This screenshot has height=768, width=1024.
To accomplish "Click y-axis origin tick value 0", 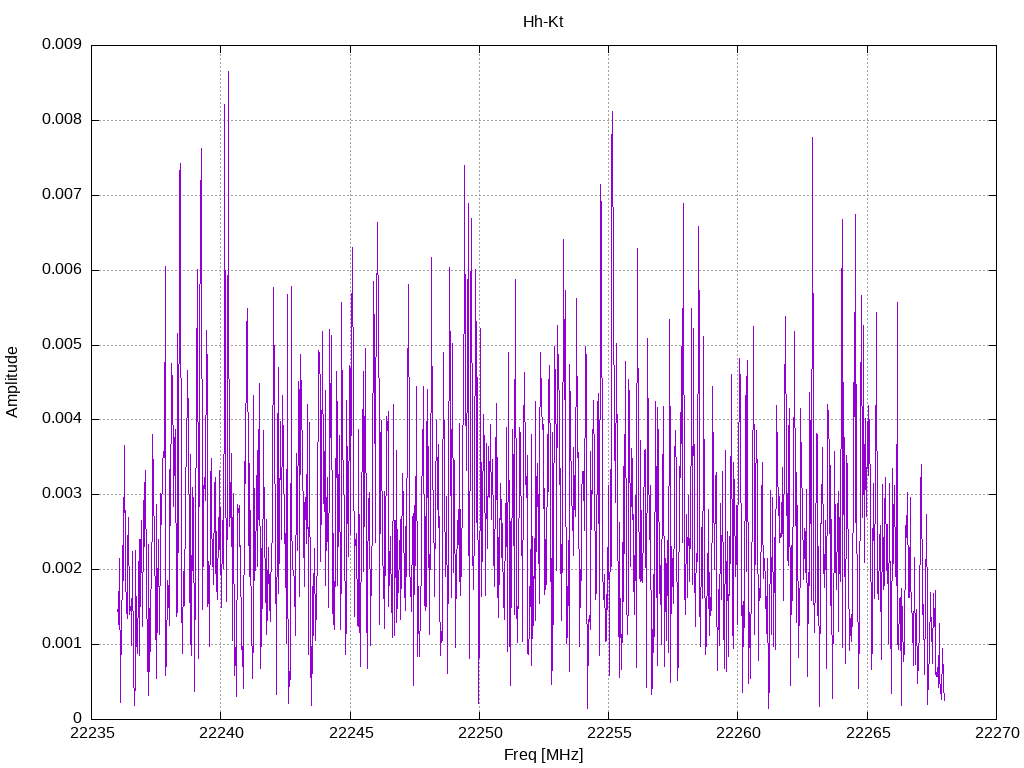I will pos(78,718).
